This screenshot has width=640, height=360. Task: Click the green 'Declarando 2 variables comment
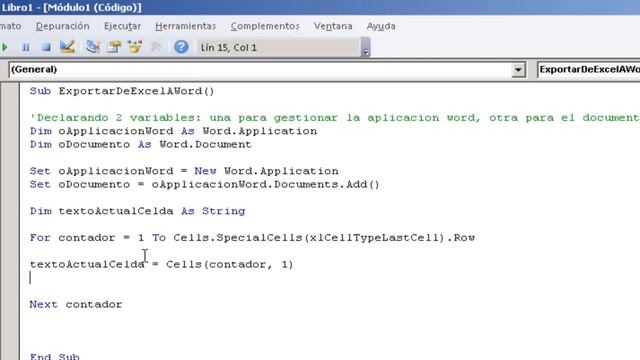pyautogui.click(x=335, y=118)
